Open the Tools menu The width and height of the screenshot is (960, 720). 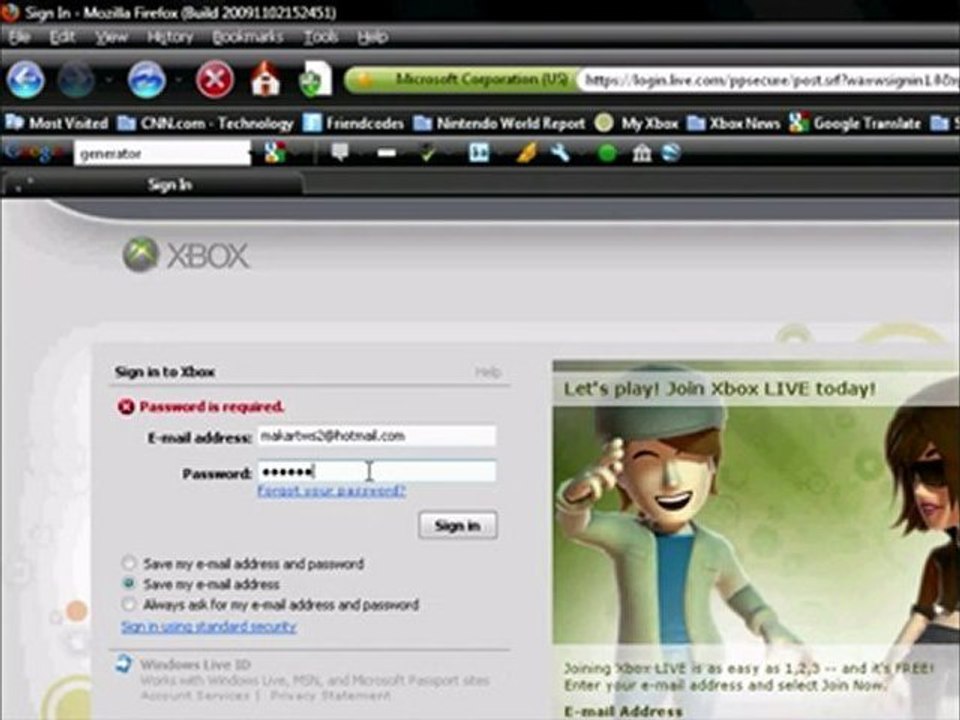tap(321, 38)
